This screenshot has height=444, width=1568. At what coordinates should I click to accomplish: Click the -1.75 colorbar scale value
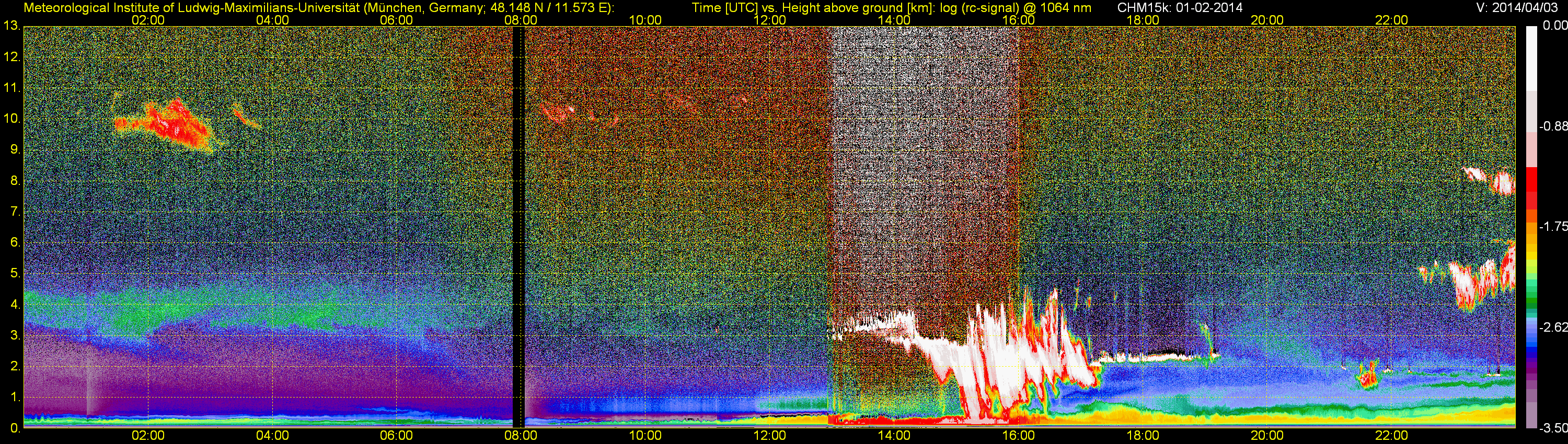point(1553,226)
